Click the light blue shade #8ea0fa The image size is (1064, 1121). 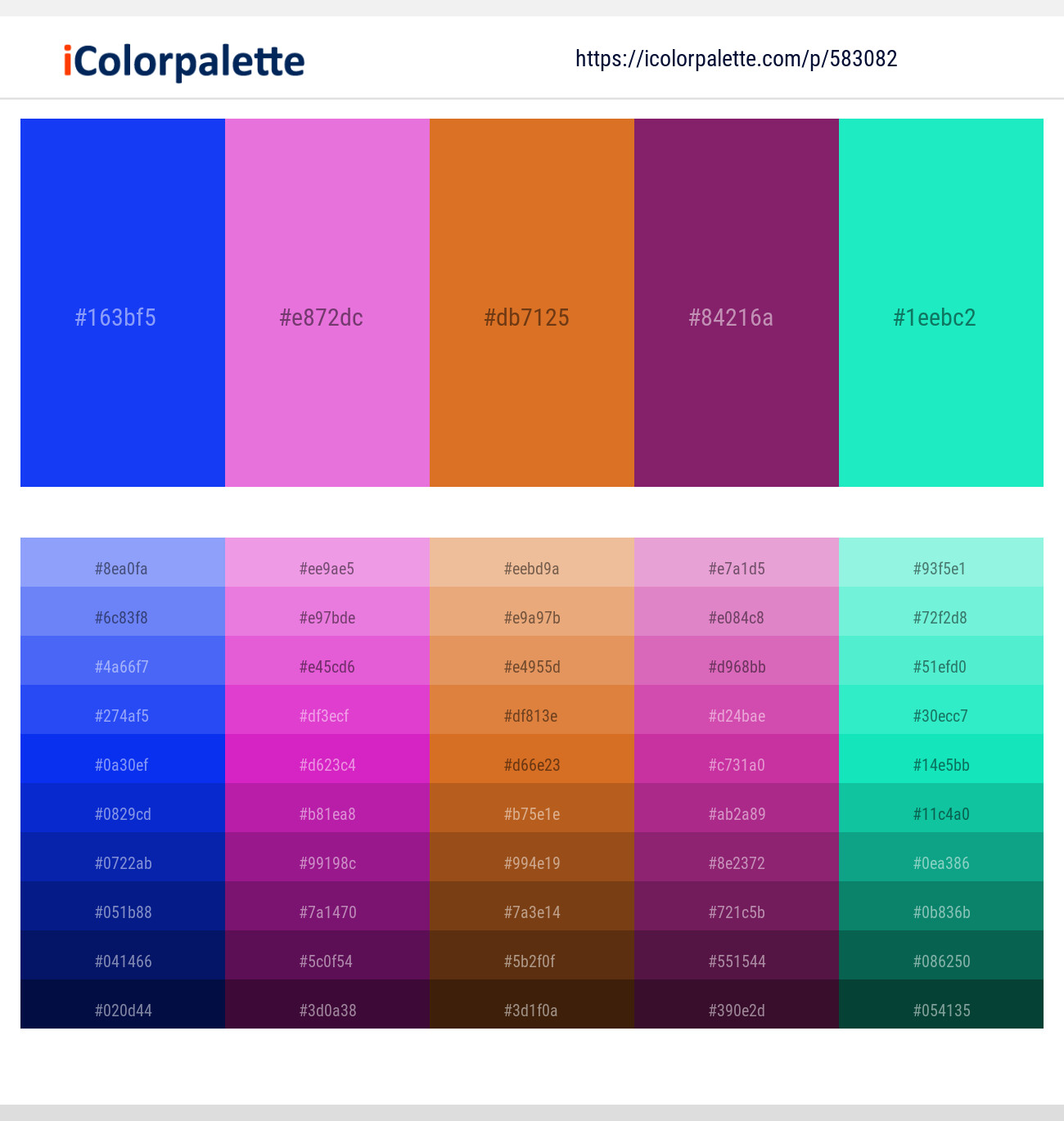(123, 568)
